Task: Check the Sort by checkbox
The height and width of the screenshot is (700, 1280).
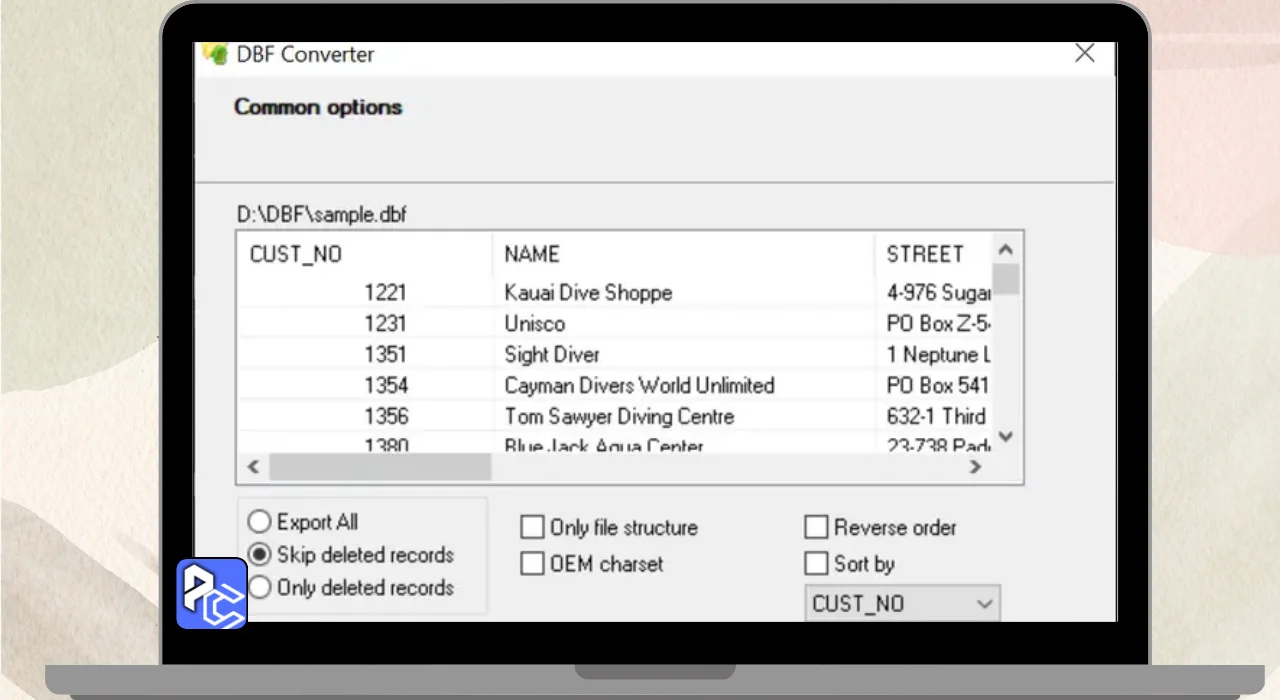Action: coord(817,564)
